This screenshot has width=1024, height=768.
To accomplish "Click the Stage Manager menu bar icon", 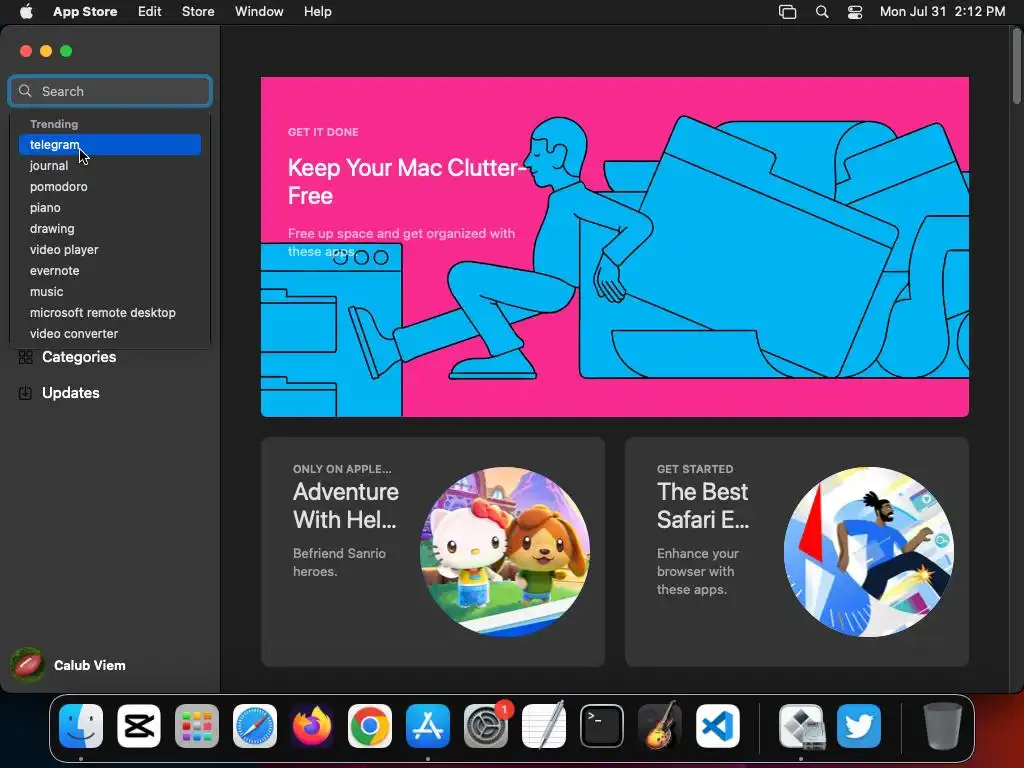I will (788, 12).
